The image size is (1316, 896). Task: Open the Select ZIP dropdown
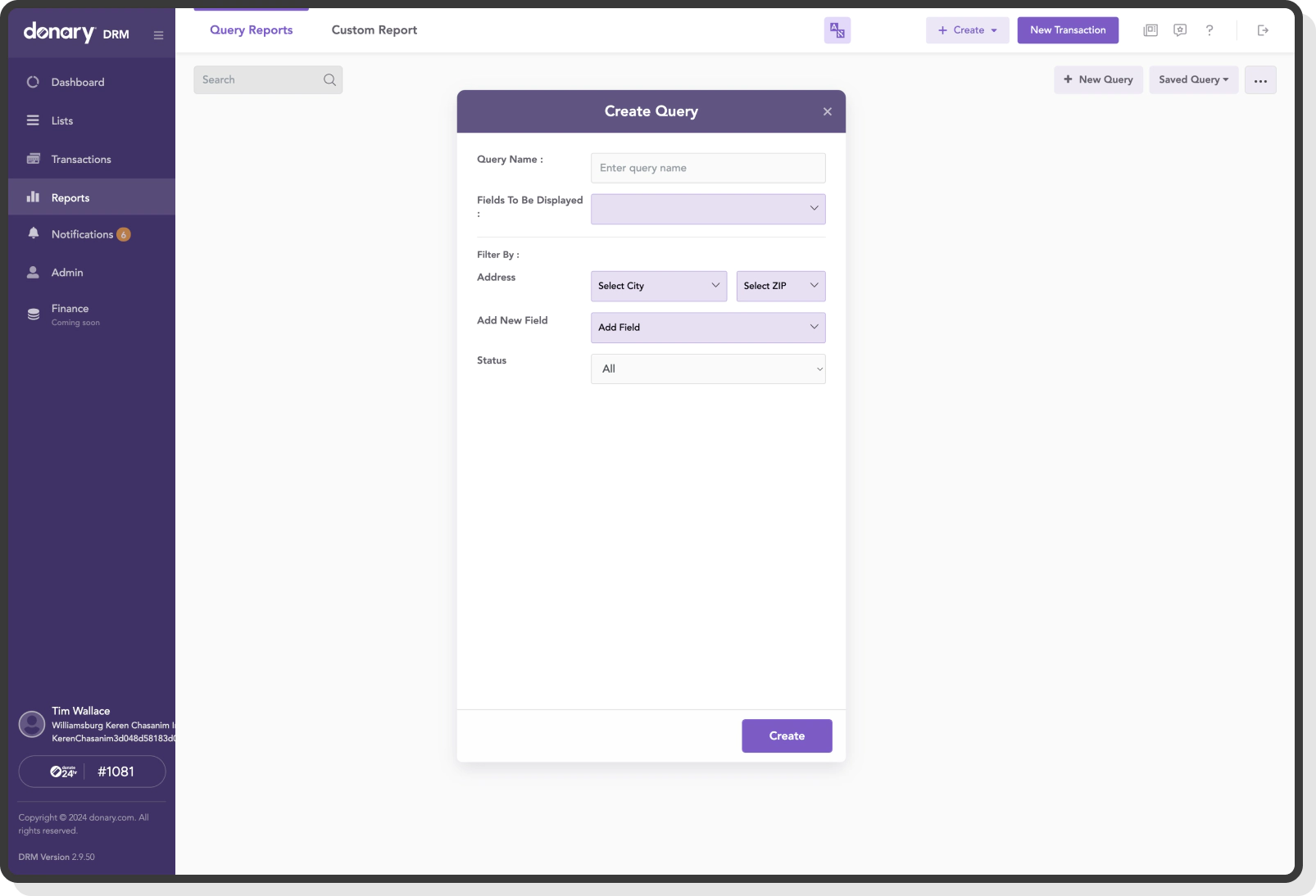[x=779, y=286]
